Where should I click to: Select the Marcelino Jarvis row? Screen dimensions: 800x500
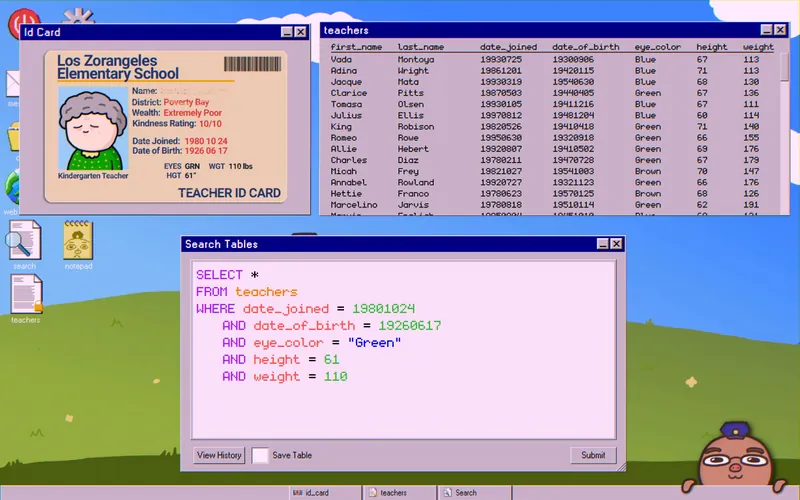552,205
